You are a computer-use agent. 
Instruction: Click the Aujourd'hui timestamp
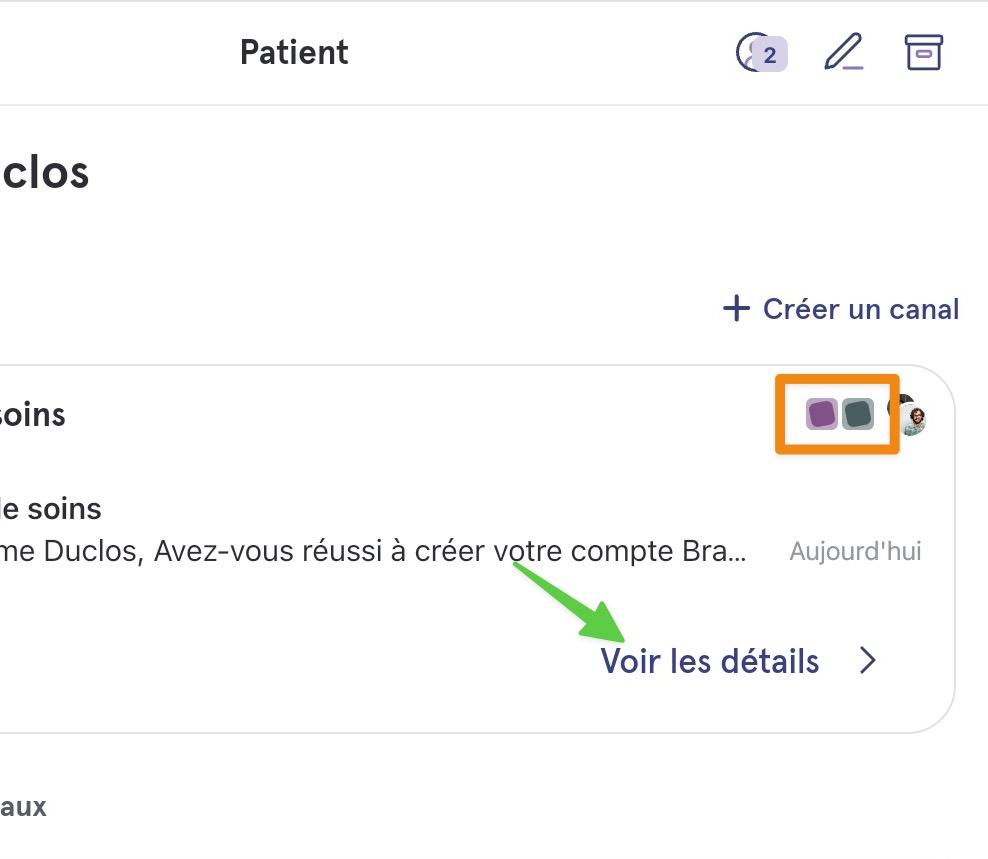tap(855, 551)
